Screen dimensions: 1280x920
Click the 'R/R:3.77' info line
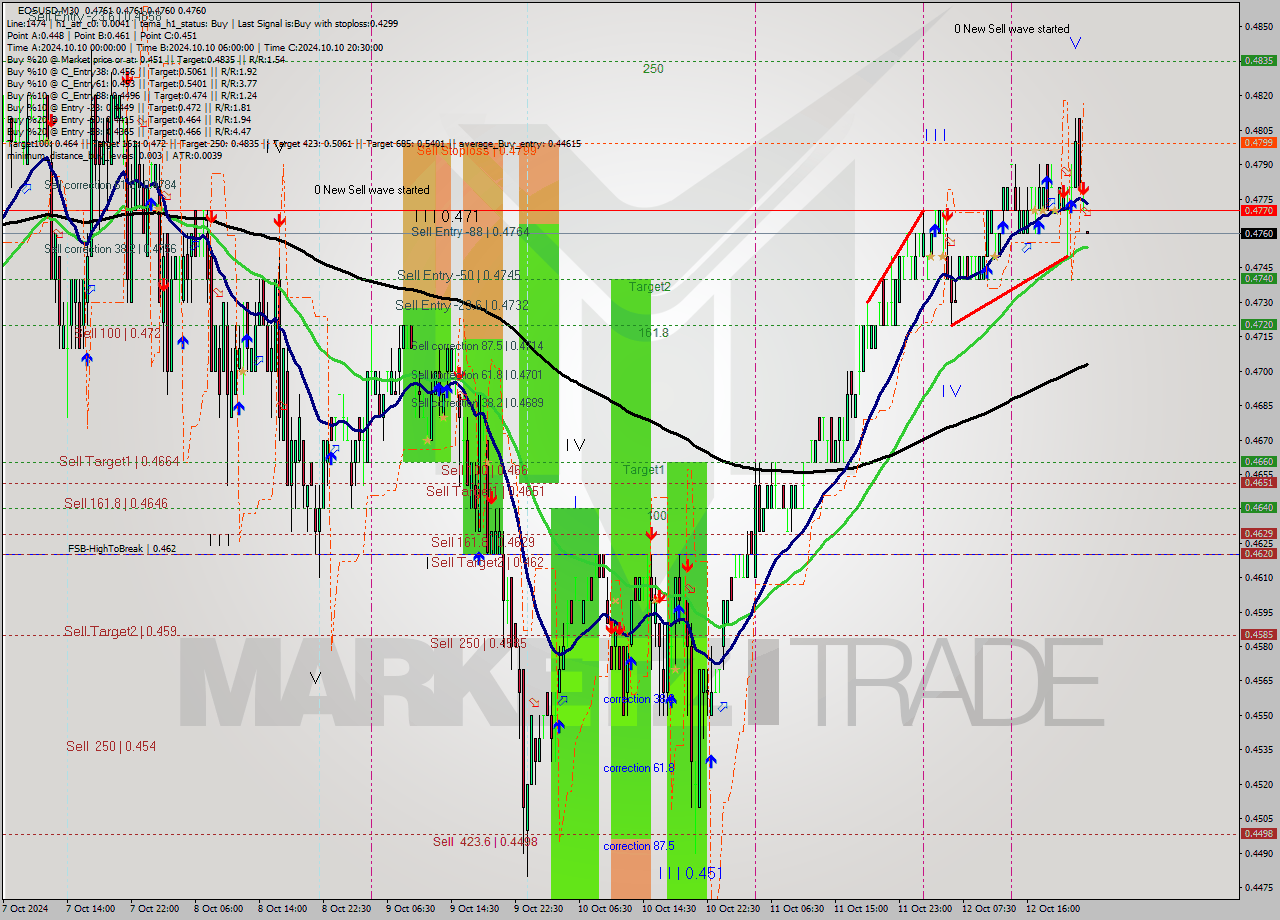pos(237,83)
